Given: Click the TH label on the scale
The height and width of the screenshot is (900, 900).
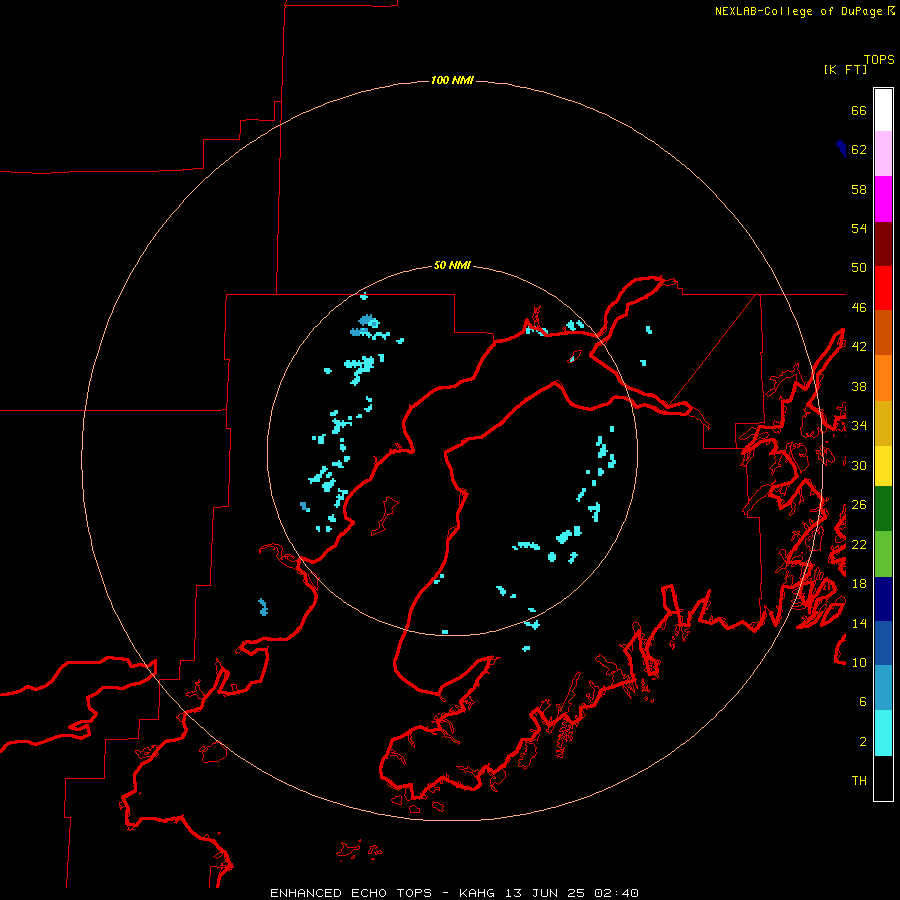Looking at the screenshot, I should point(859,781).
